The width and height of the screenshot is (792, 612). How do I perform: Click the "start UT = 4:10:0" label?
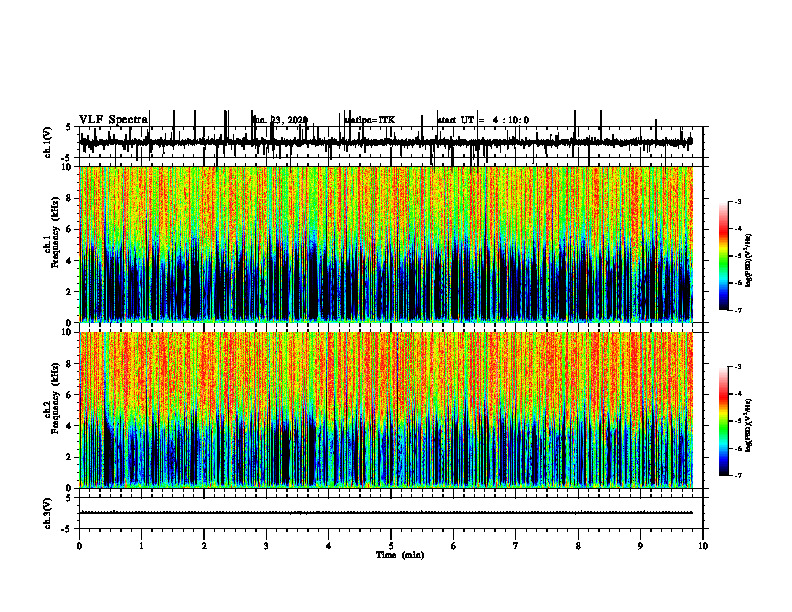pos(483,120)
